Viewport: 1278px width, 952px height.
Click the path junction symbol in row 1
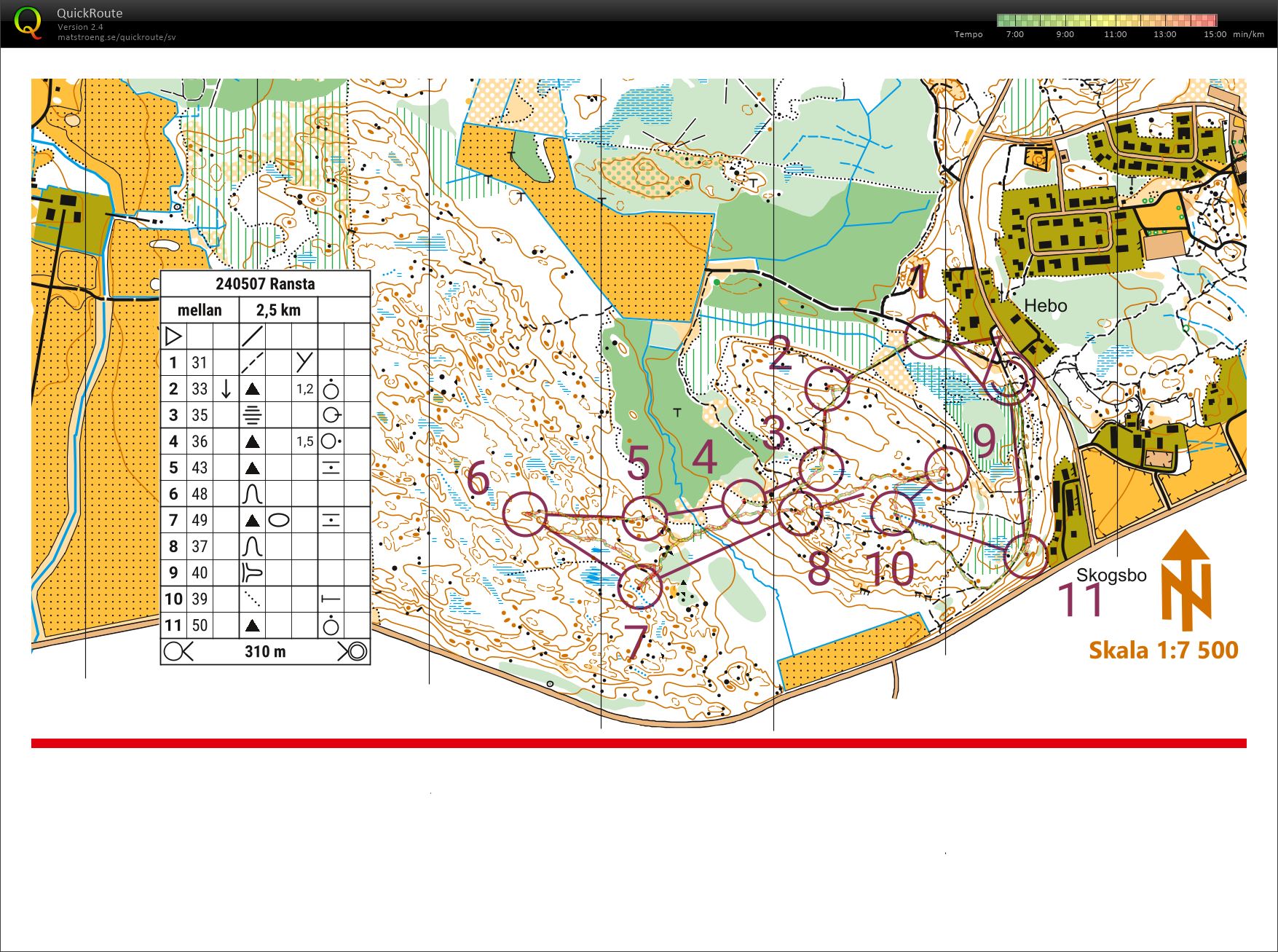304,362
